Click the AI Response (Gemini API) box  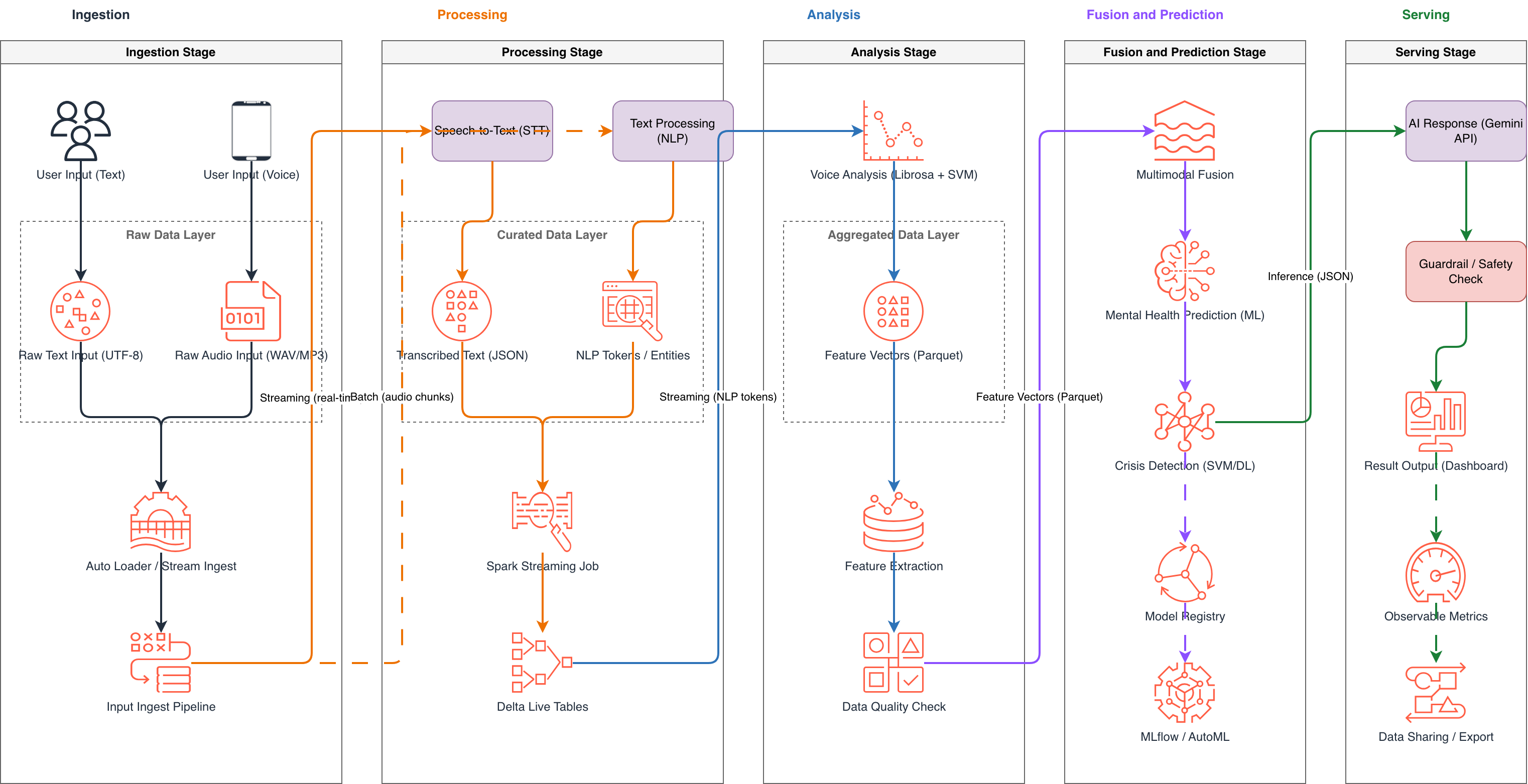click(1466, 131)
